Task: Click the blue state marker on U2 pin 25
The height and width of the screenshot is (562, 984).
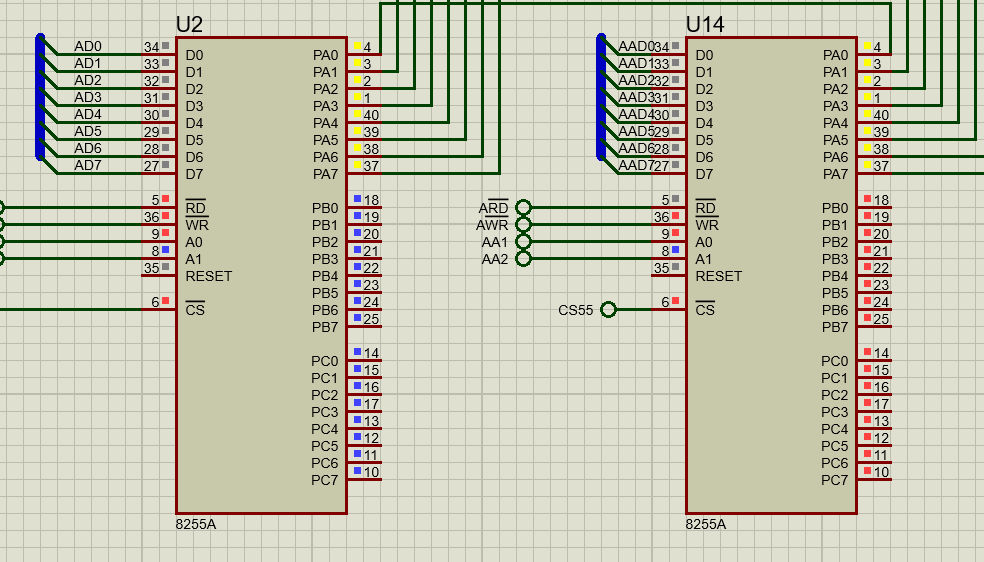Action: pos(357,317)
